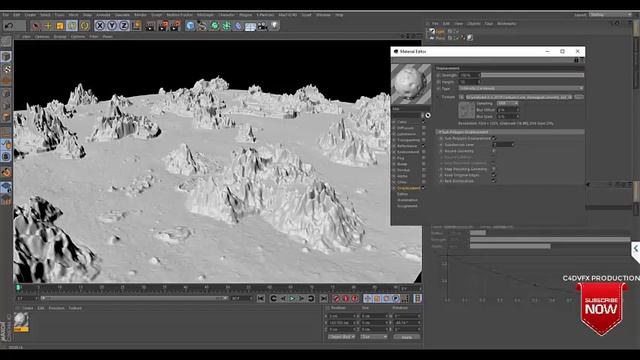Open the displacement Type dropdown
The width and height of the screenshot is (640, 360).
click(x=521, y=88)
